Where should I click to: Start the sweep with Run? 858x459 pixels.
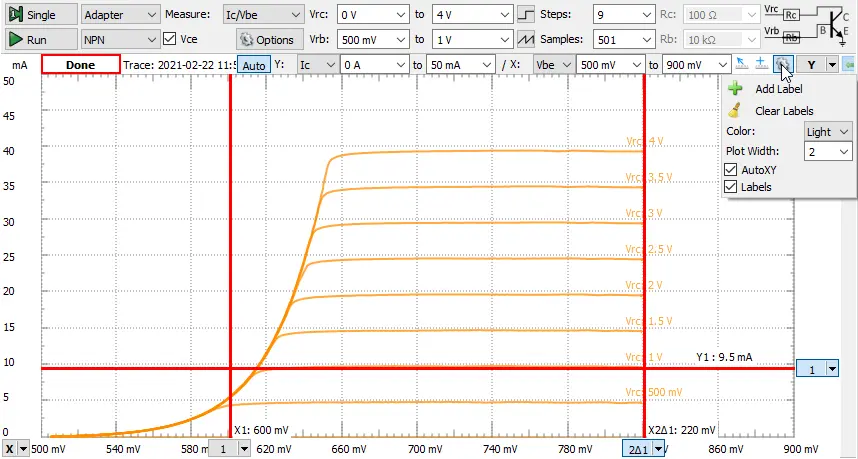tap(41, 39)
